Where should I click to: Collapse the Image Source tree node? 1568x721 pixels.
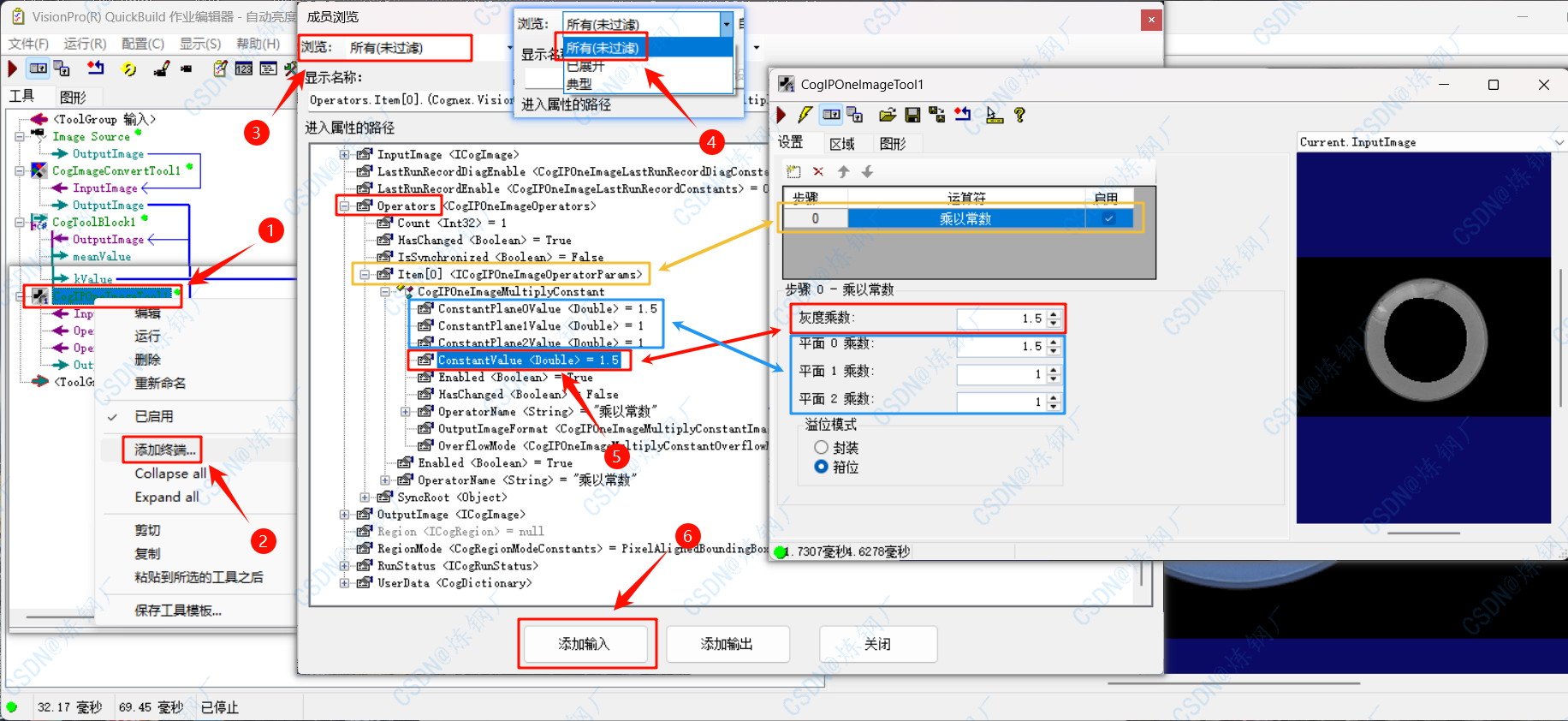click(20, 137)
